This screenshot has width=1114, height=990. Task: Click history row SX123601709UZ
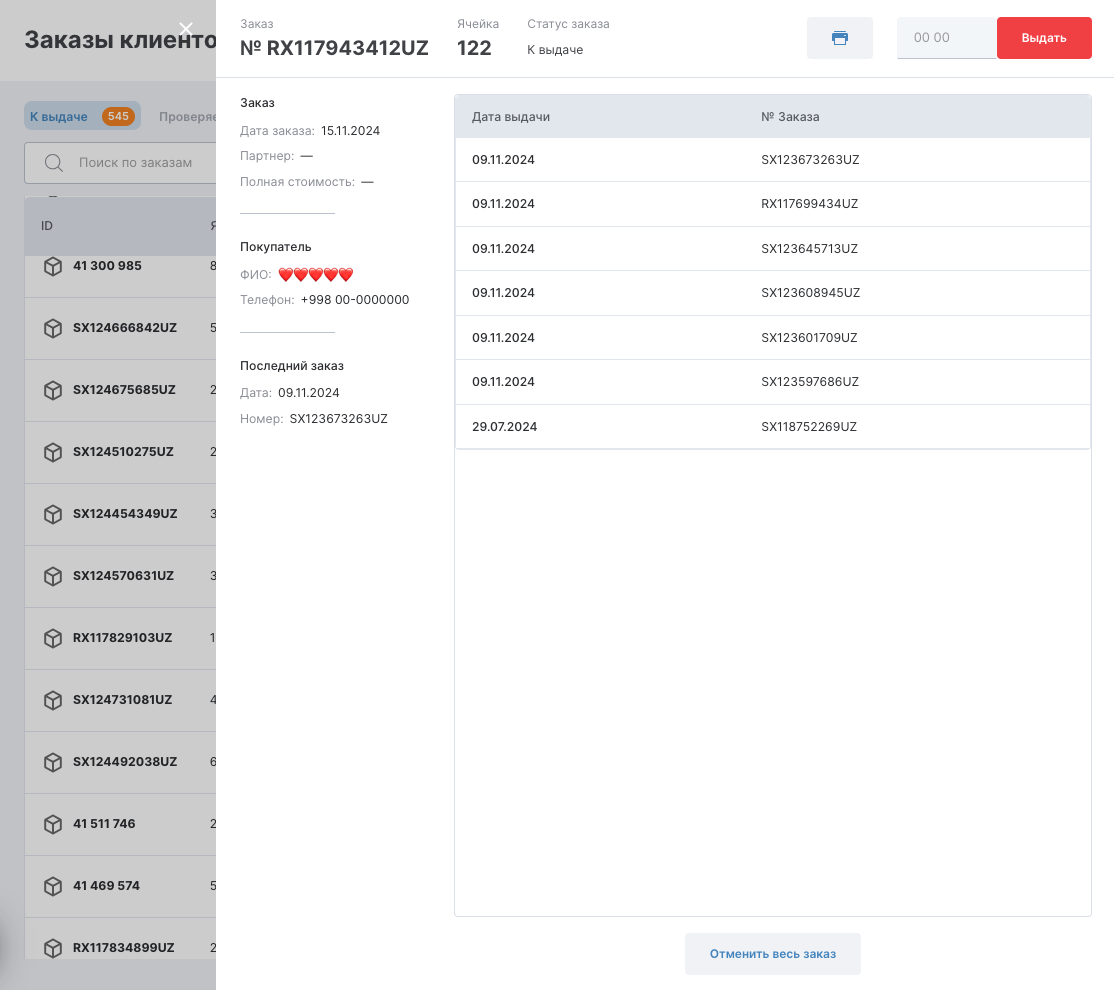pyautogui.click(x=772, y=338)
